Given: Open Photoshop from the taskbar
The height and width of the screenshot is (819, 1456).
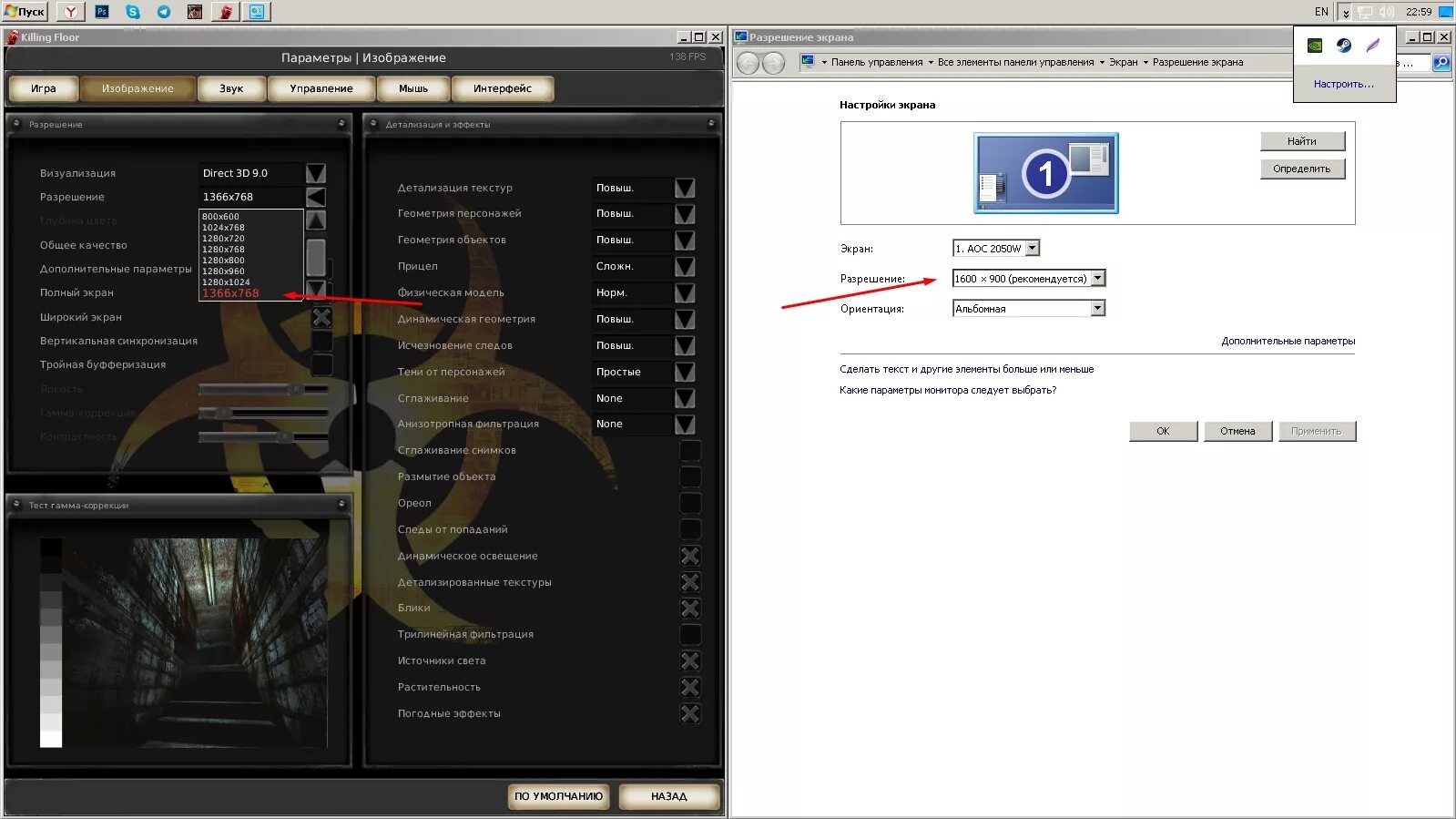Looking at the screenshot, I should click(x=102, y=12).
